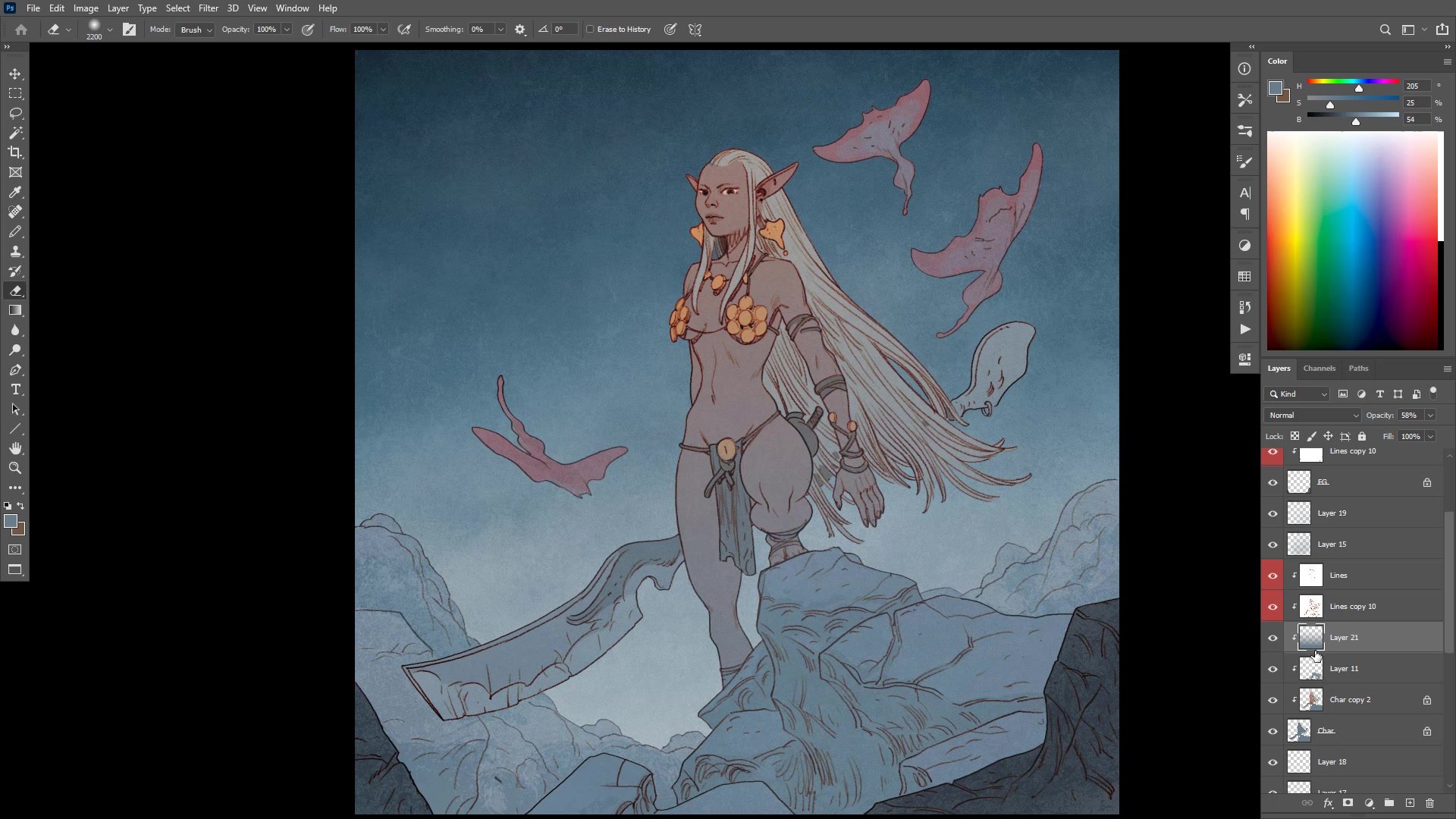
Task: Switch to the Channels tab
Action: [1319, 369]
